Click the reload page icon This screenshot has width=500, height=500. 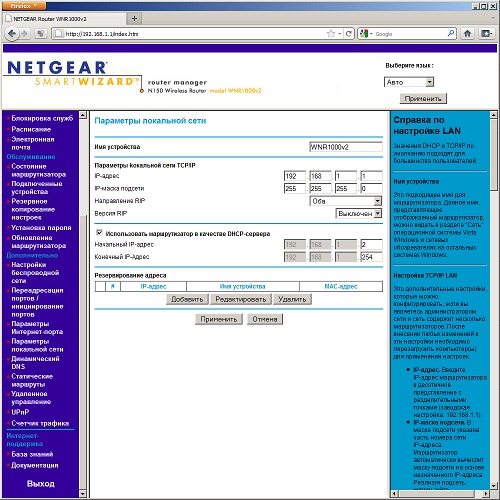click(349, 34)
